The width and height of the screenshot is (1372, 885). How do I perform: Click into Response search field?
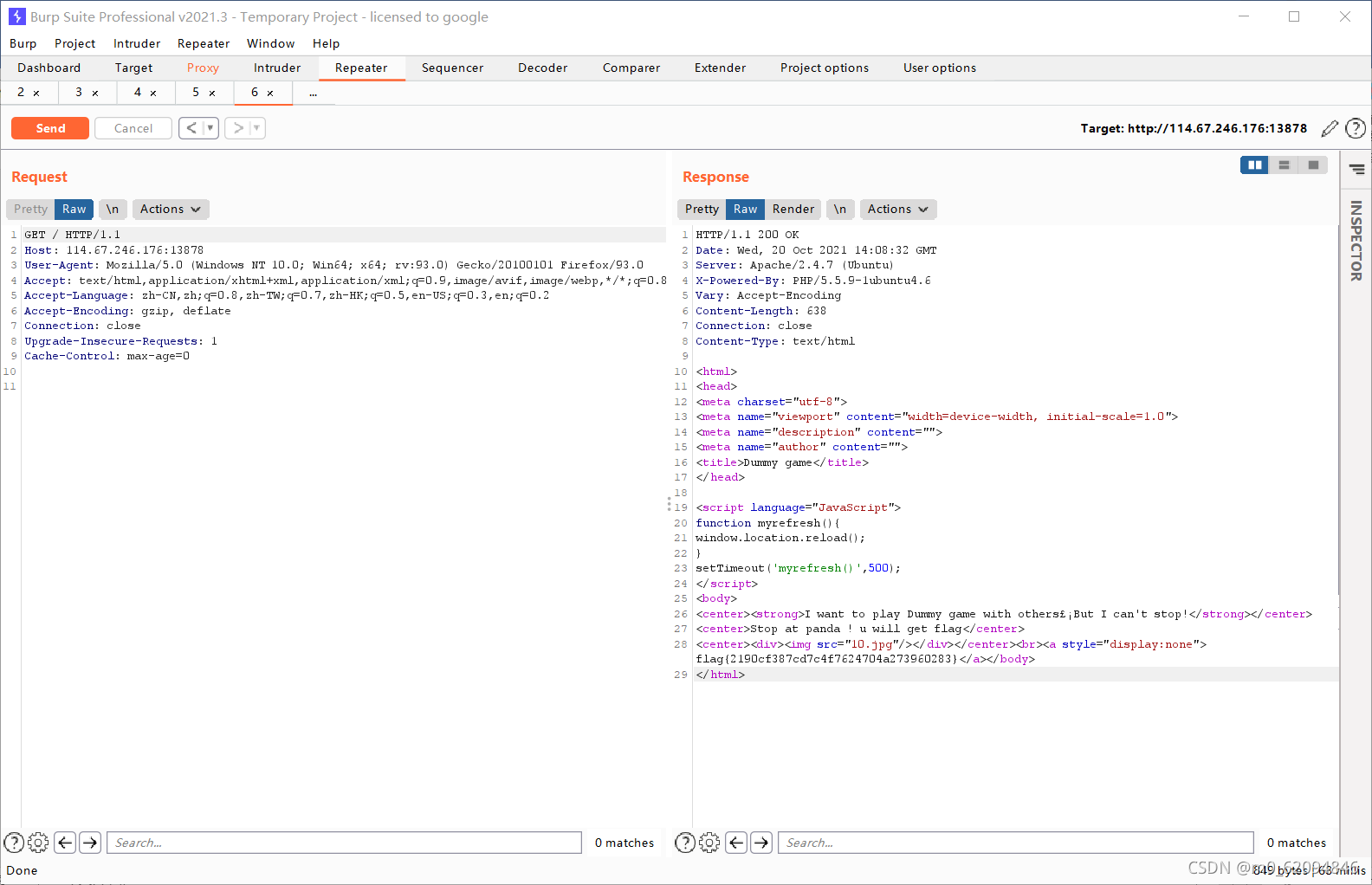(x=1016, y=843)
